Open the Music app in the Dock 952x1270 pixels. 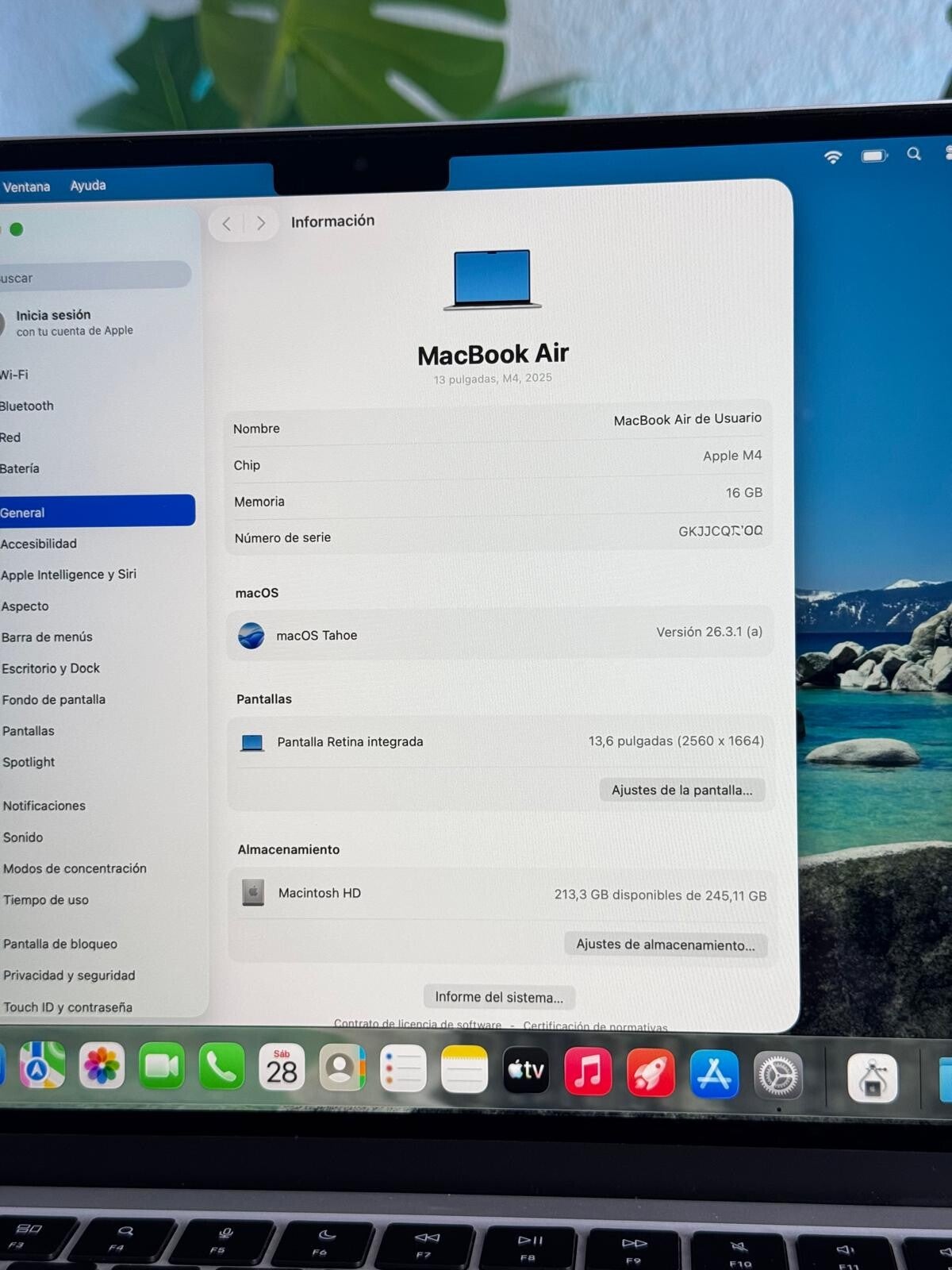tap(588, 1072)
